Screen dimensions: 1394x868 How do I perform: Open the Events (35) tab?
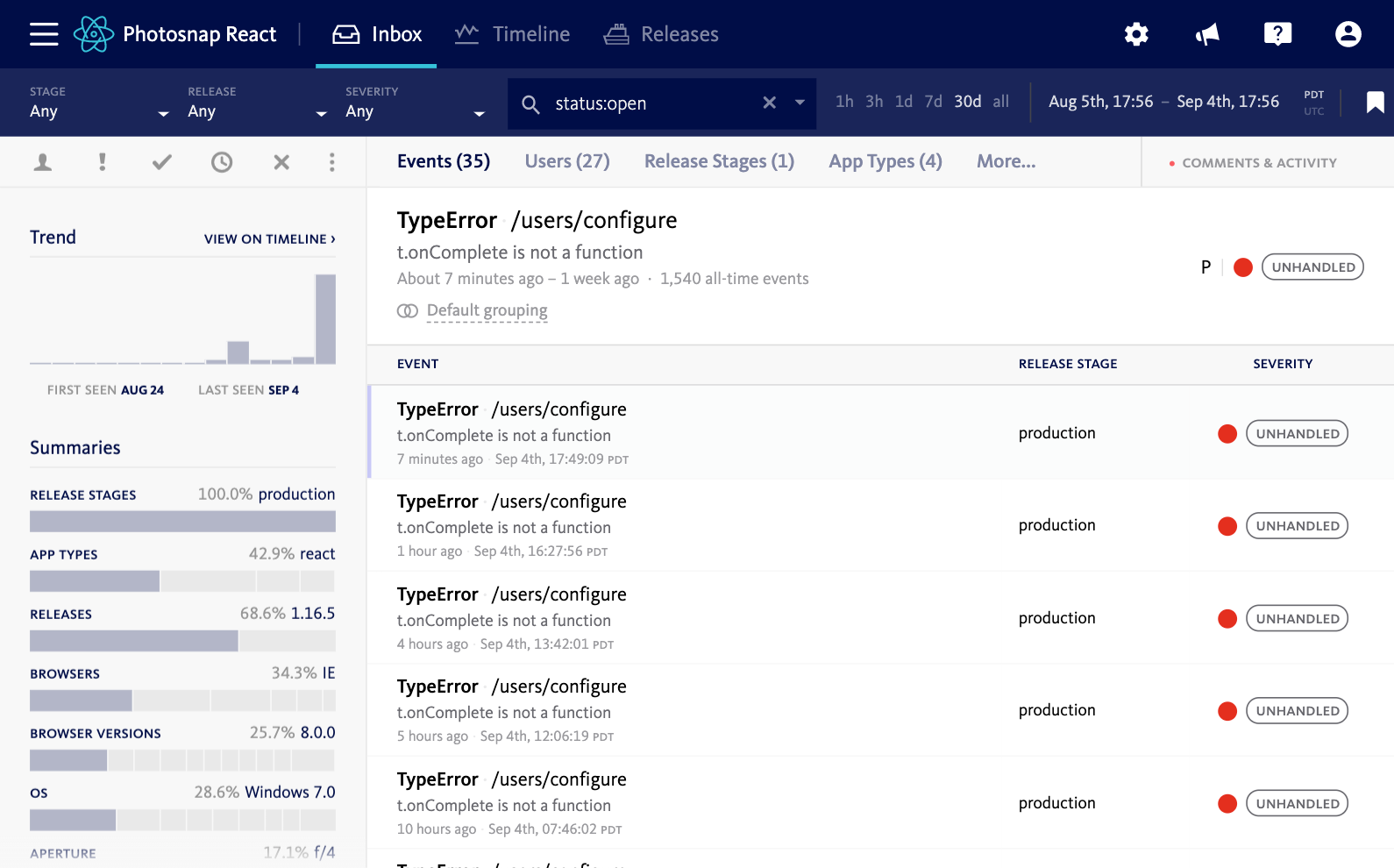coord(444,161)
